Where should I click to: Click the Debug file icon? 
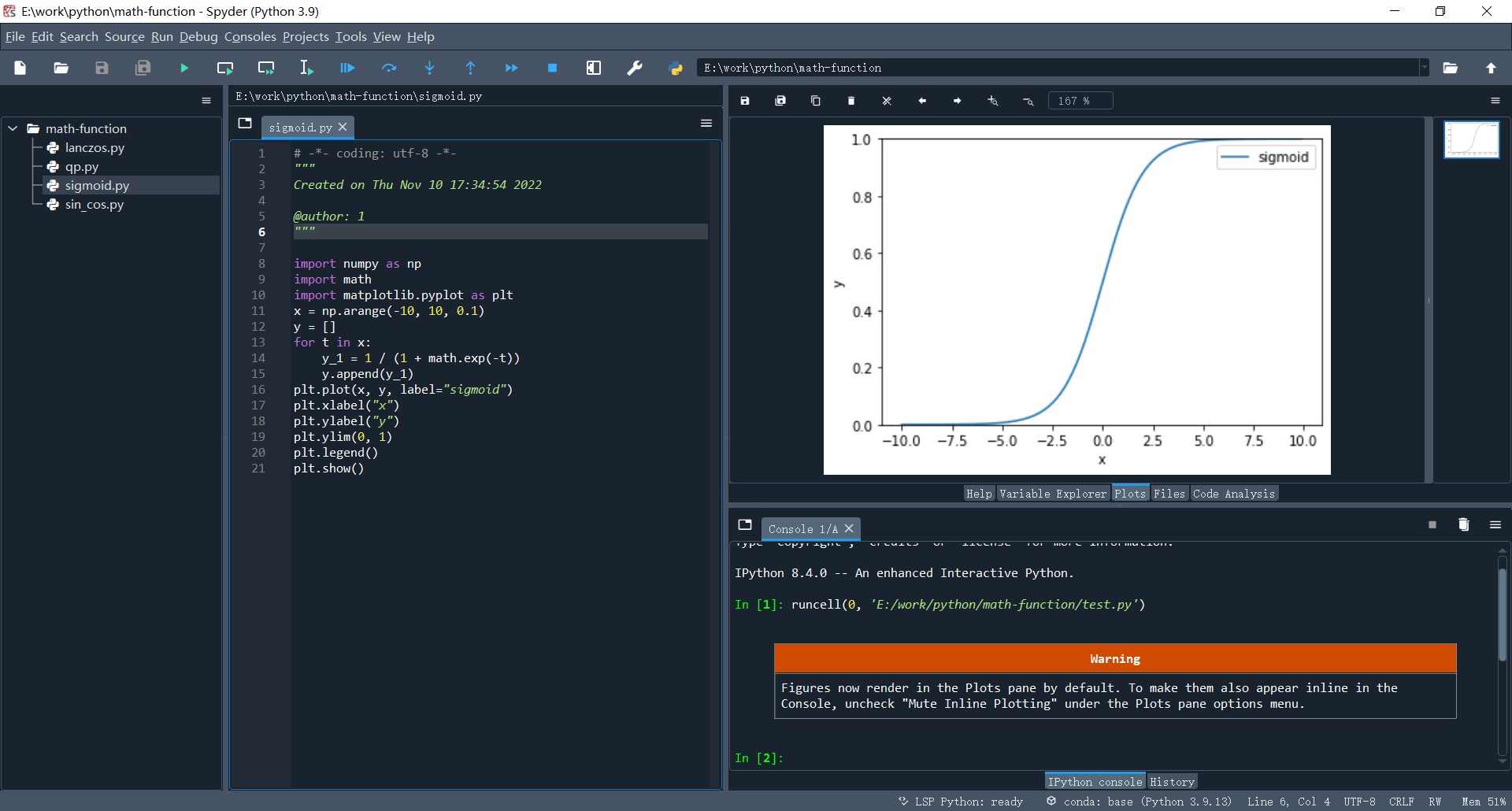(x=347, y=69)
